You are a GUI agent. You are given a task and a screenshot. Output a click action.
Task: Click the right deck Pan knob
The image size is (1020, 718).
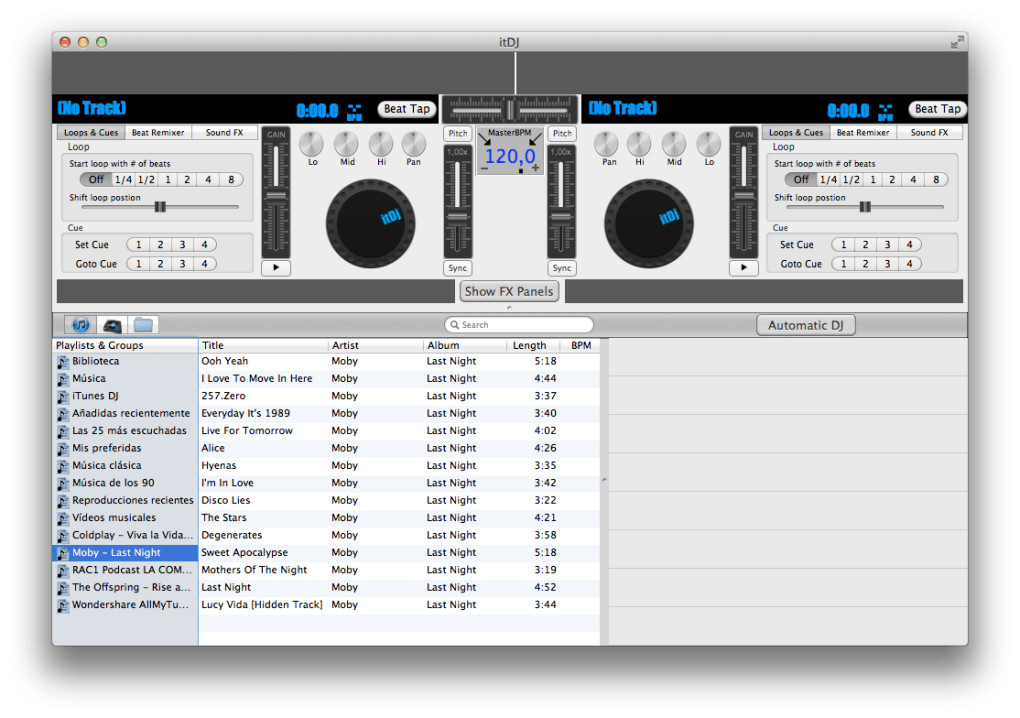click(x=608, y=144)
